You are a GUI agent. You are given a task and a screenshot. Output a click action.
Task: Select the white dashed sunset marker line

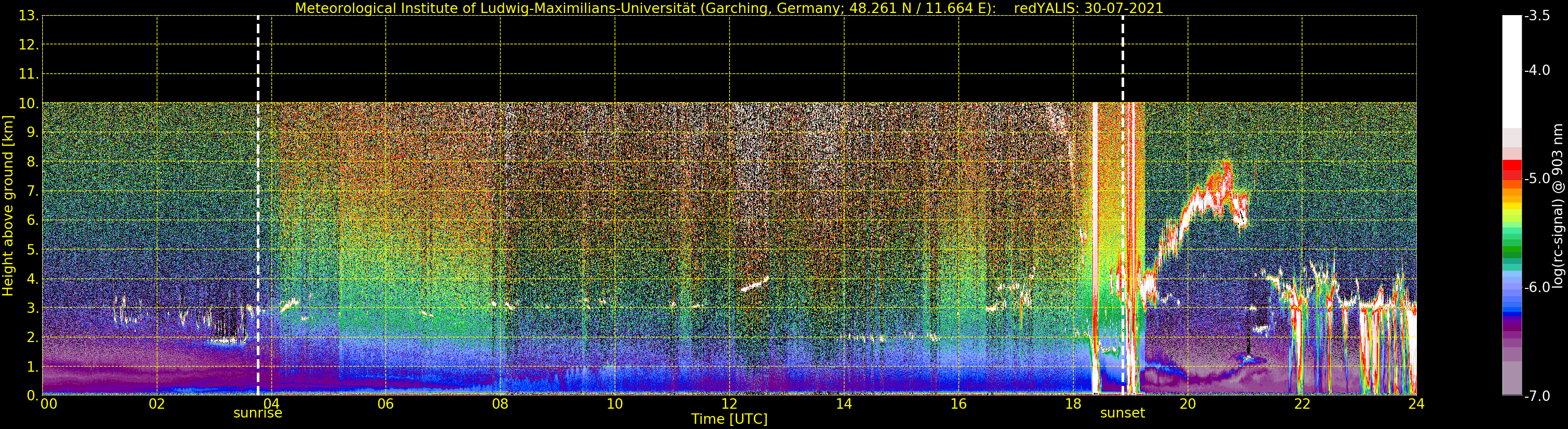pyautogui.click(x=1123, y=205)
